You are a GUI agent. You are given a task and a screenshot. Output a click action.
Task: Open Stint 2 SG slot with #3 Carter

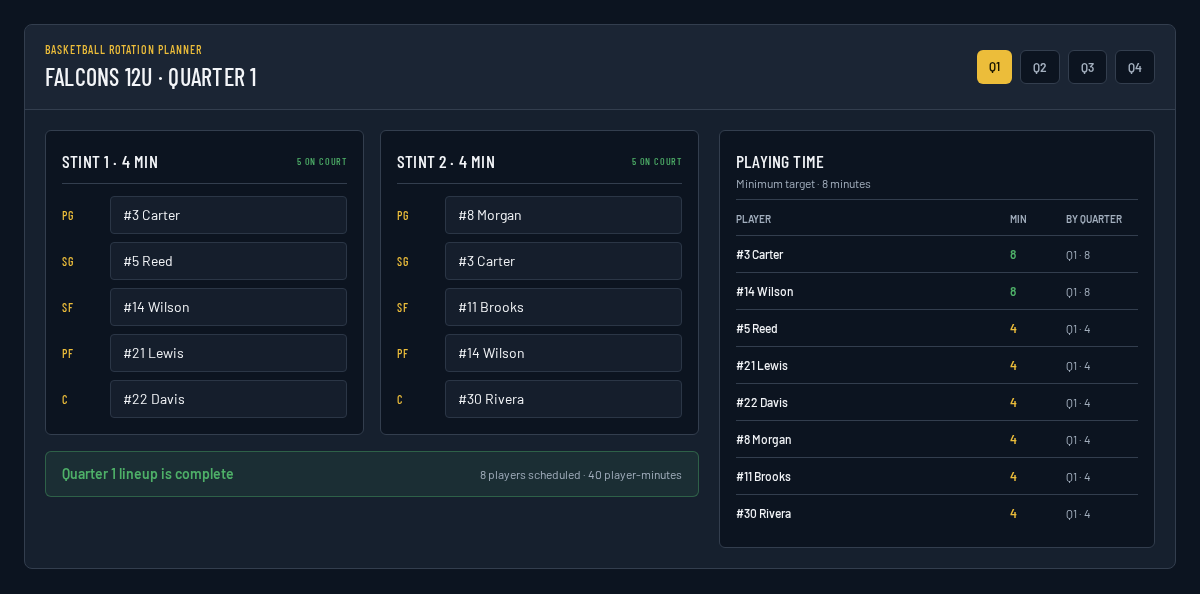[x=563, y=261]
